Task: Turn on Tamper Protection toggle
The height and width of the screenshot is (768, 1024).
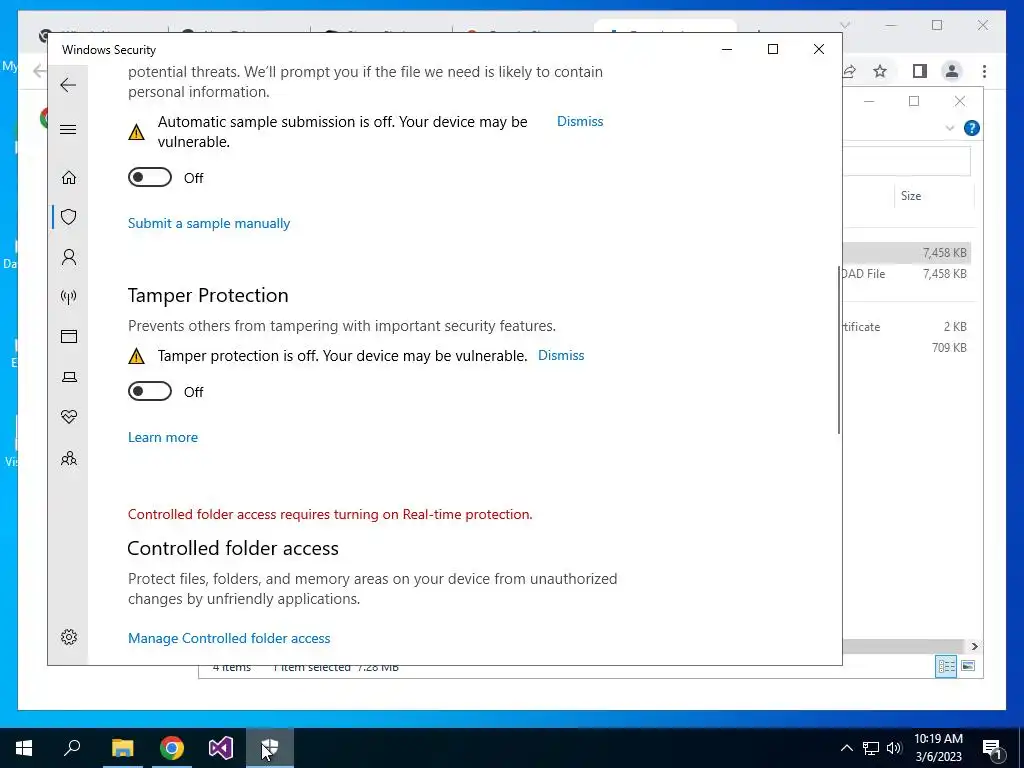Action: [x=150, y=391]
